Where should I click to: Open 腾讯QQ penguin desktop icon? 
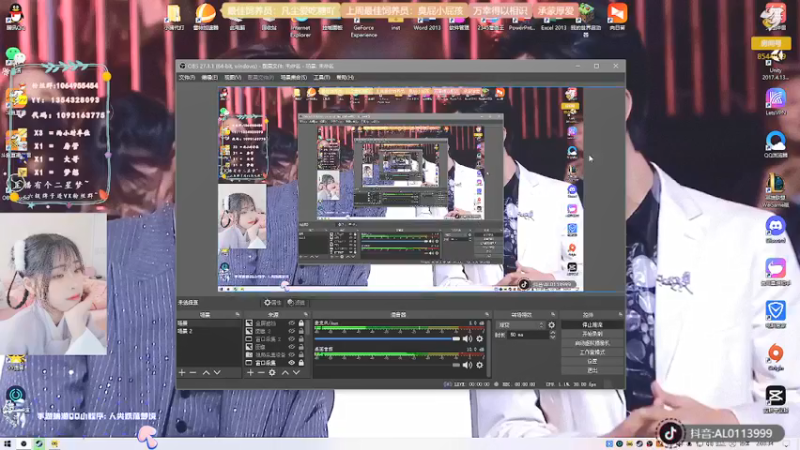coord(16,15)
